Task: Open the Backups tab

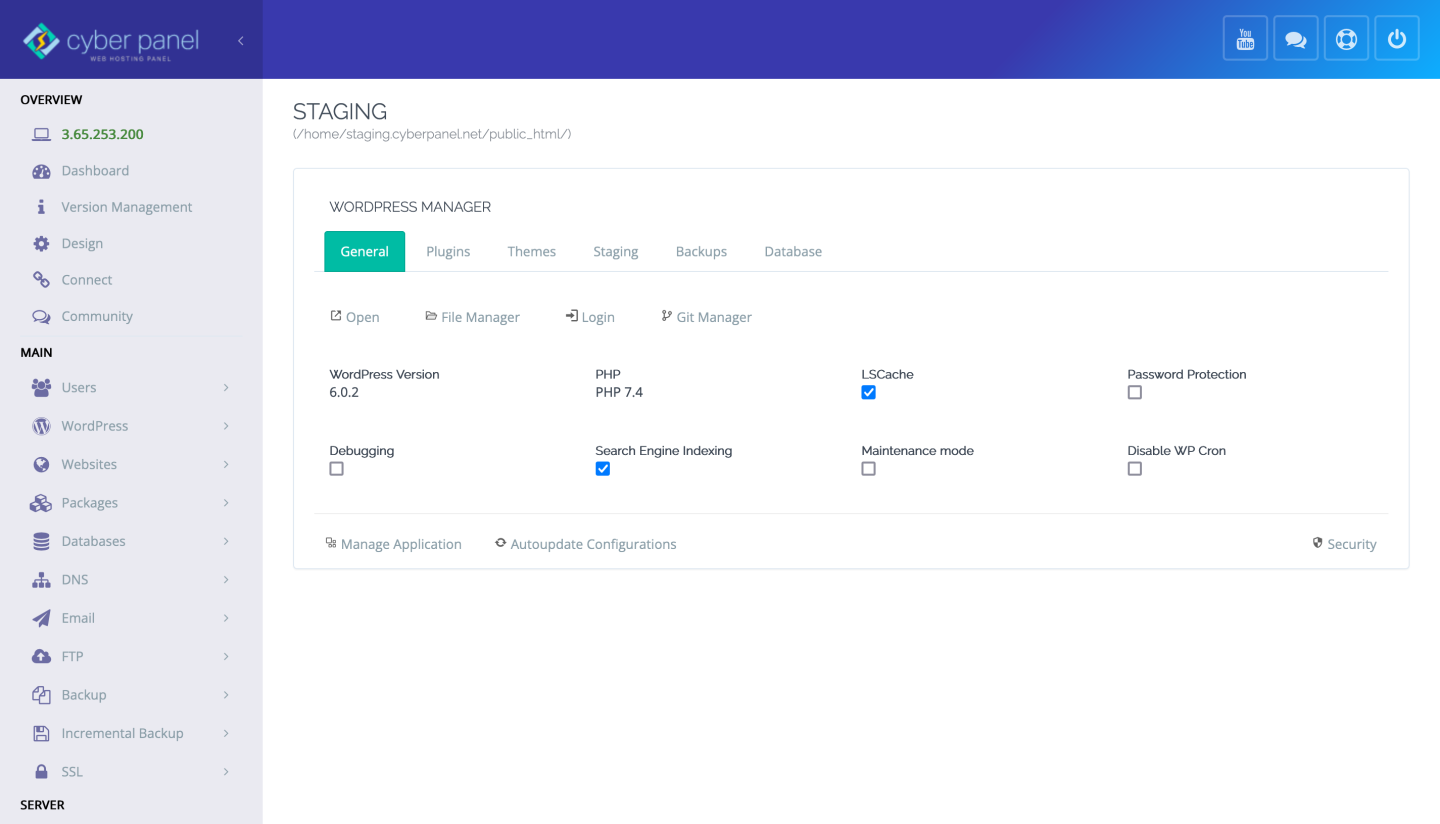Action: pyautogui.click(x=701, y=251)
